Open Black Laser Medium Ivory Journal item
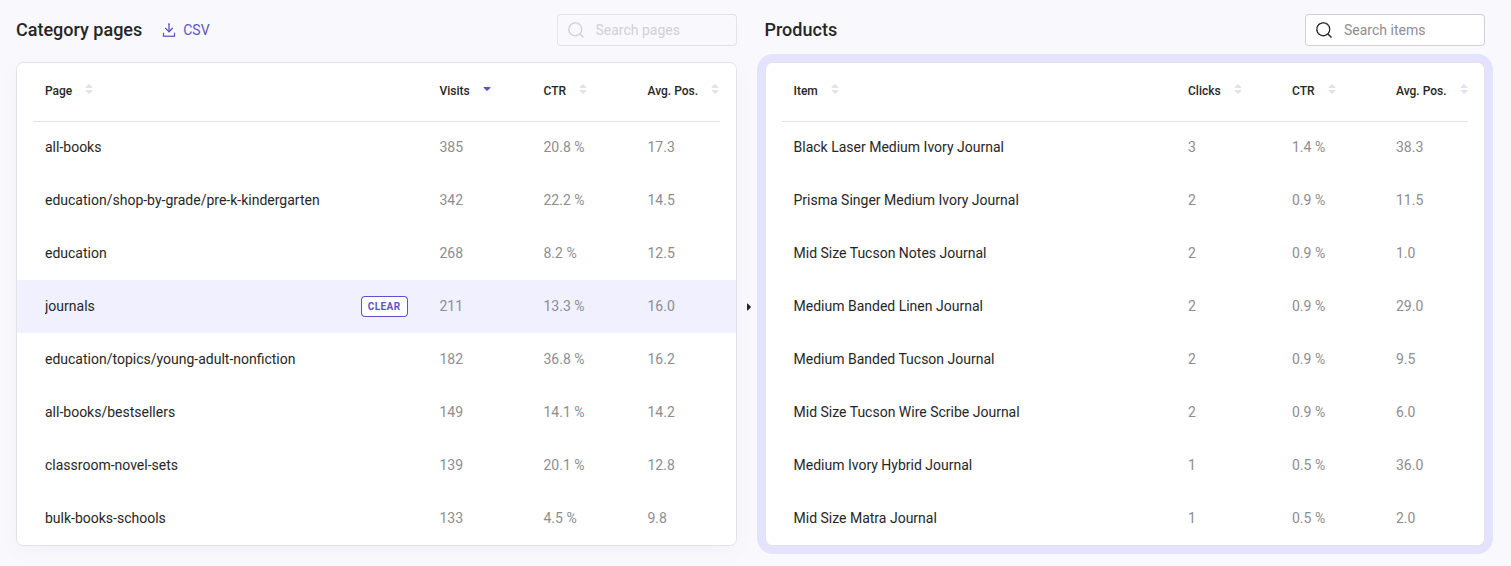Image resolution: width=1511 pixels, height=566 pixels. pyautogui.click(x=898, y=147)
